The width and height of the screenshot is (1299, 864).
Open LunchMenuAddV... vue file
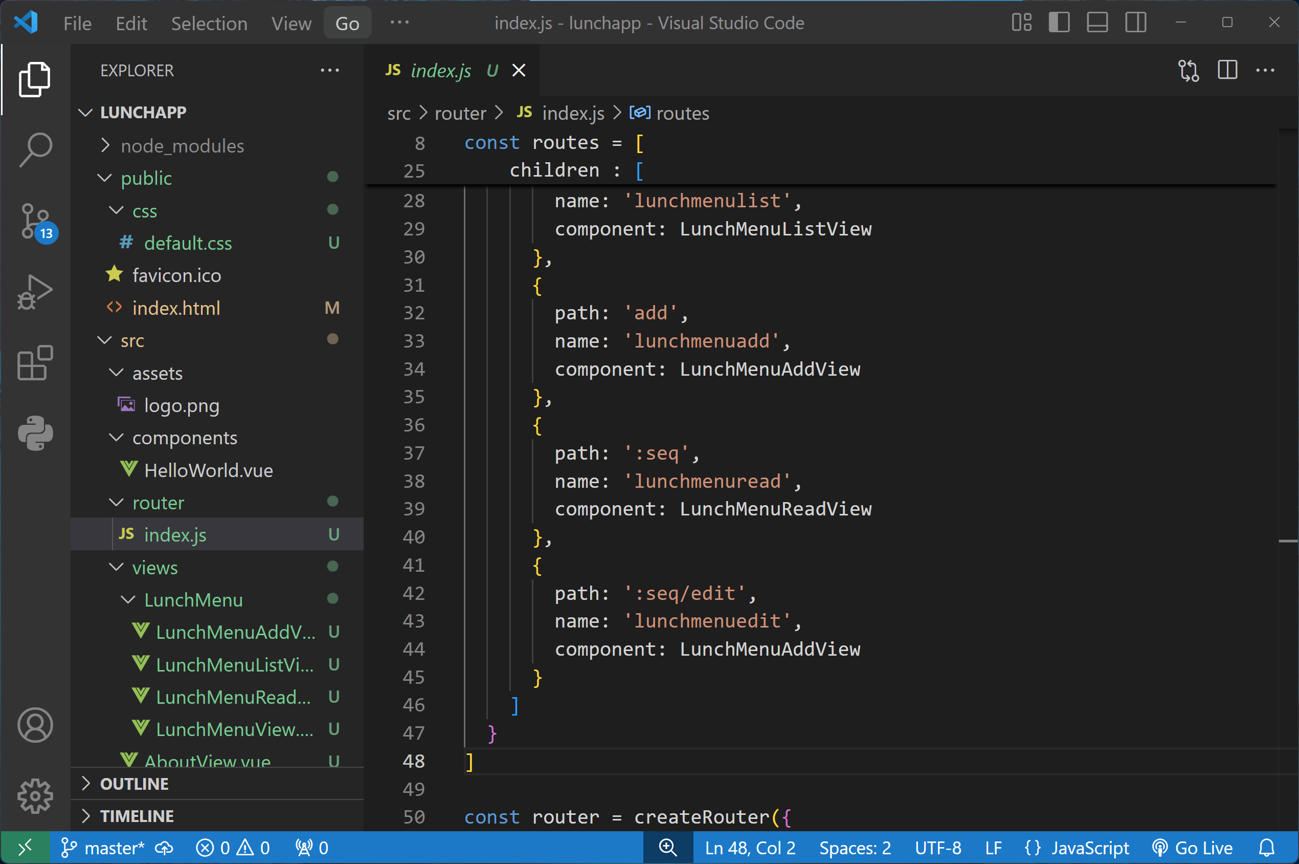tap(217, 632)
